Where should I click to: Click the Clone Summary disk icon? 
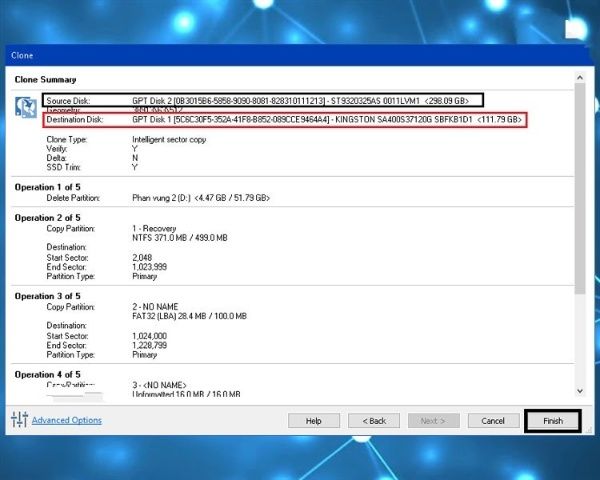click(x=27, y=109)
